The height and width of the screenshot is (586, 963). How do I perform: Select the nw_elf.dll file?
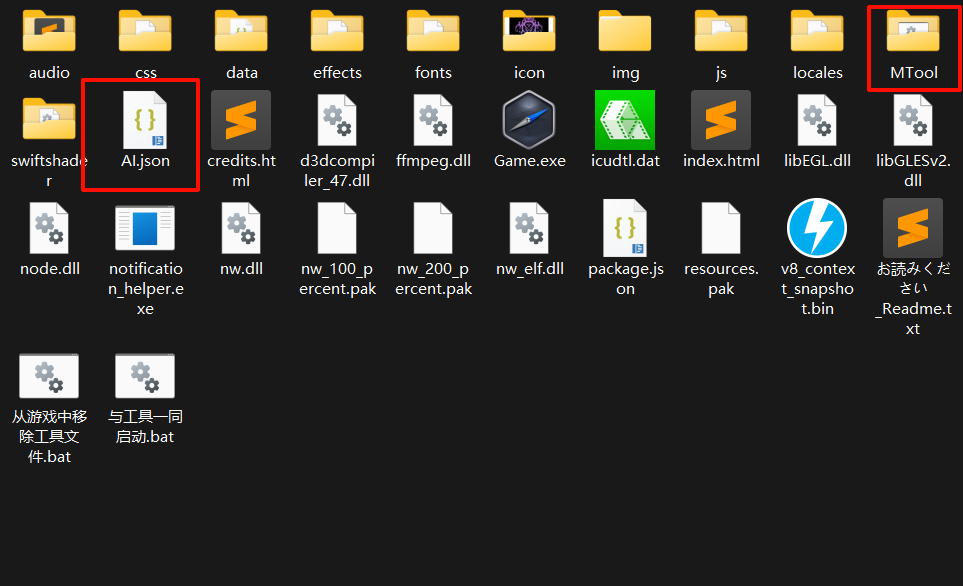(x=528, y=228)
